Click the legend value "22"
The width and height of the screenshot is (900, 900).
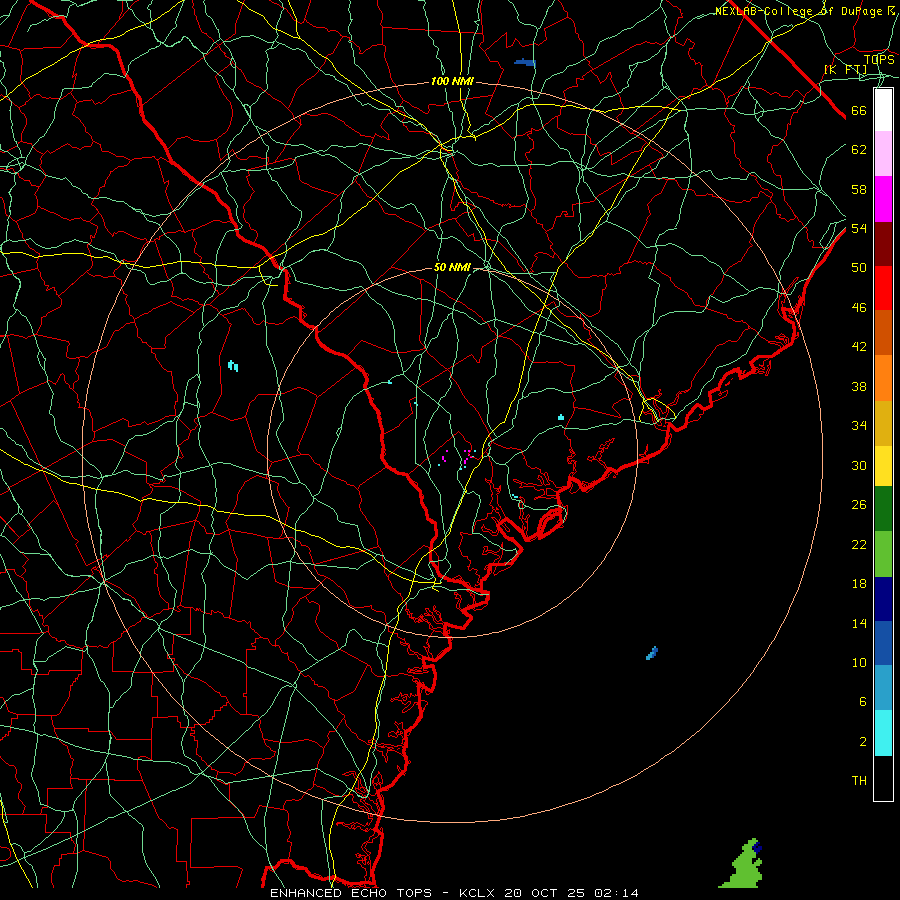859,544
